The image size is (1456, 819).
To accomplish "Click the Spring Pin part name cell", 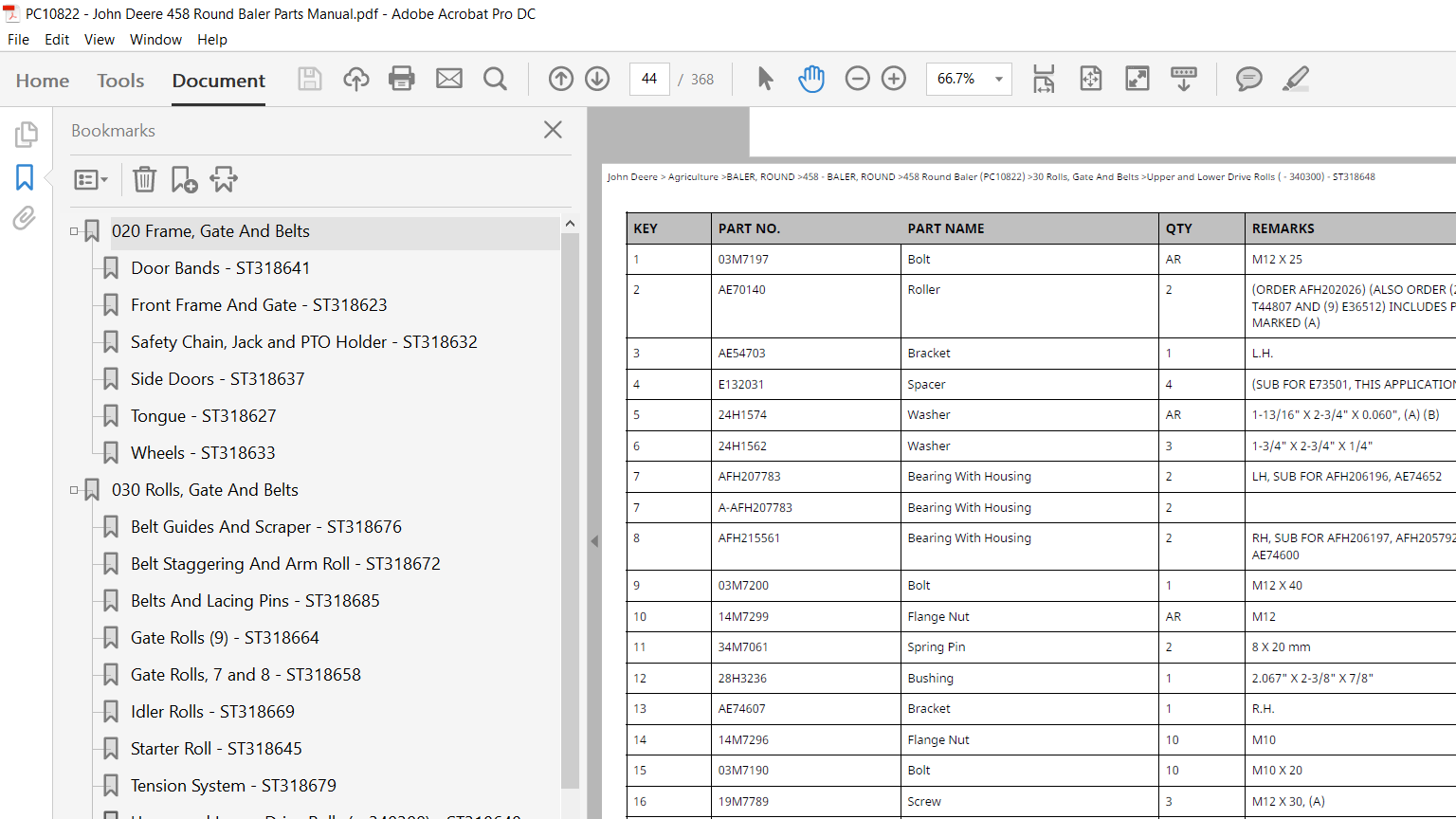I will pos(1029,647).
